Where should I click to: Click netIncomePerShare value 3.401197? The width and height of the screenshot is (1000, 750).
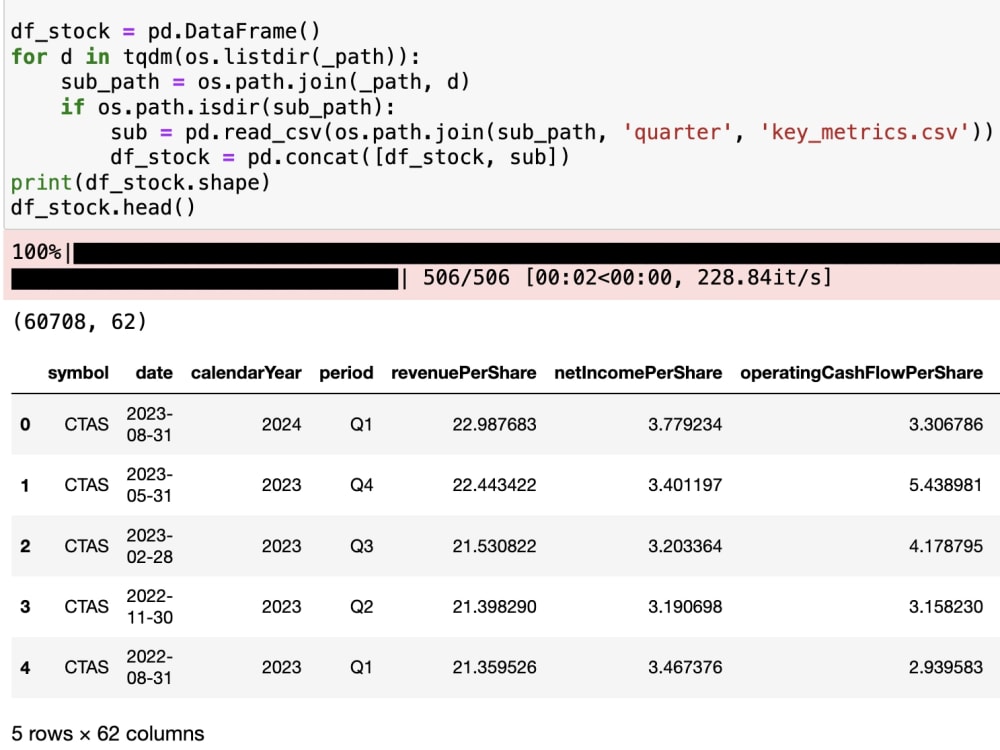[685, 485]
